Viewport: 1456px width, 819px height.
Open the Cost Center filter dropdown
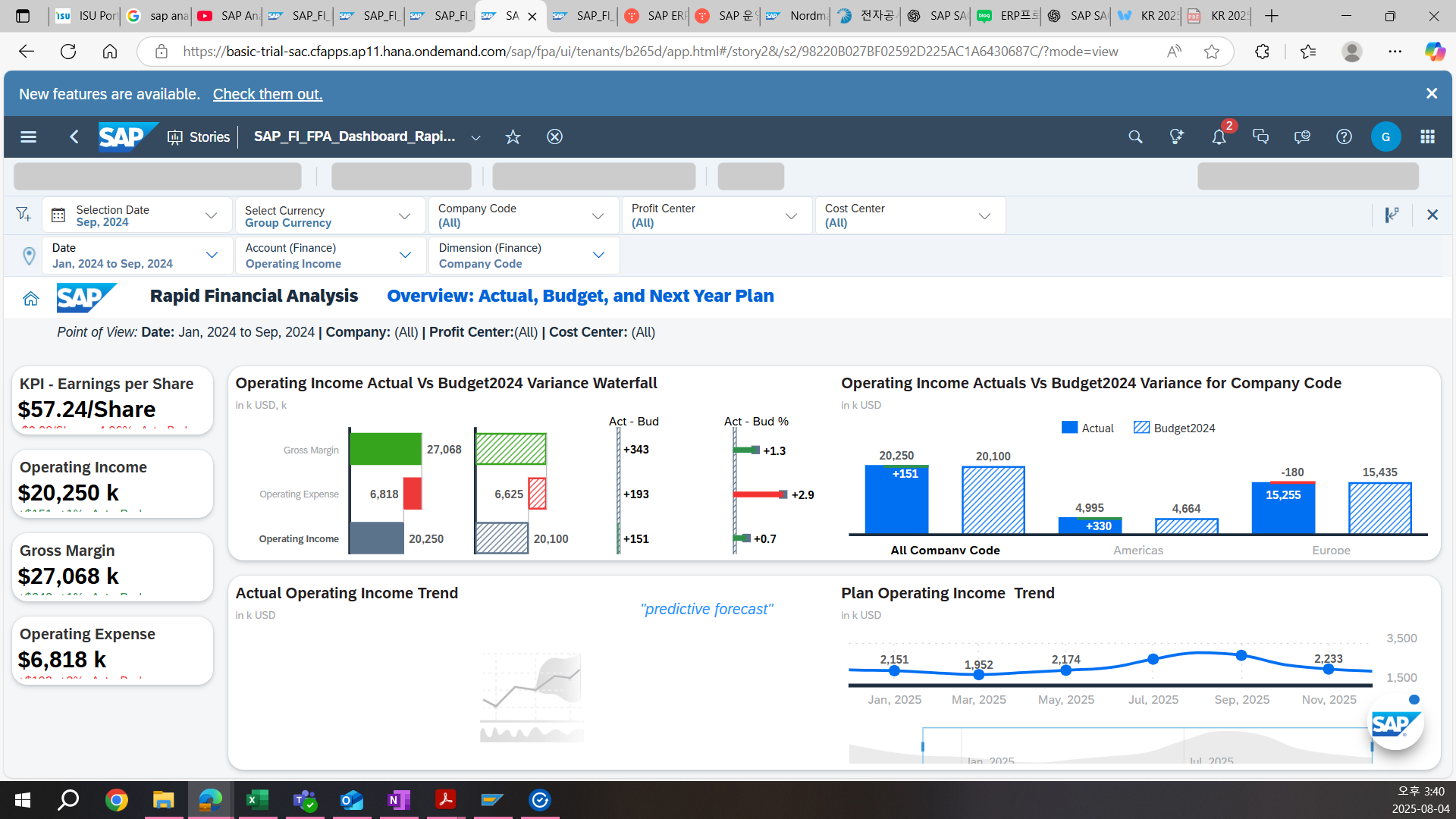tap(984, 215)
